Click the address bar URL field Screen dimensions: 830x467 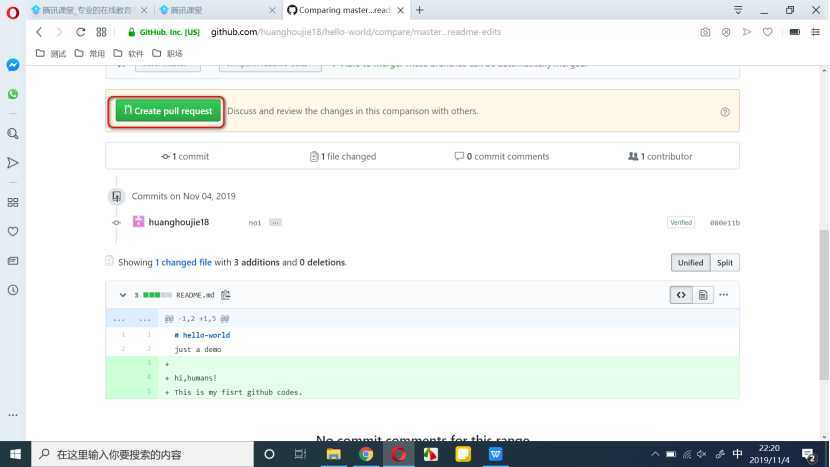[356, 32]
